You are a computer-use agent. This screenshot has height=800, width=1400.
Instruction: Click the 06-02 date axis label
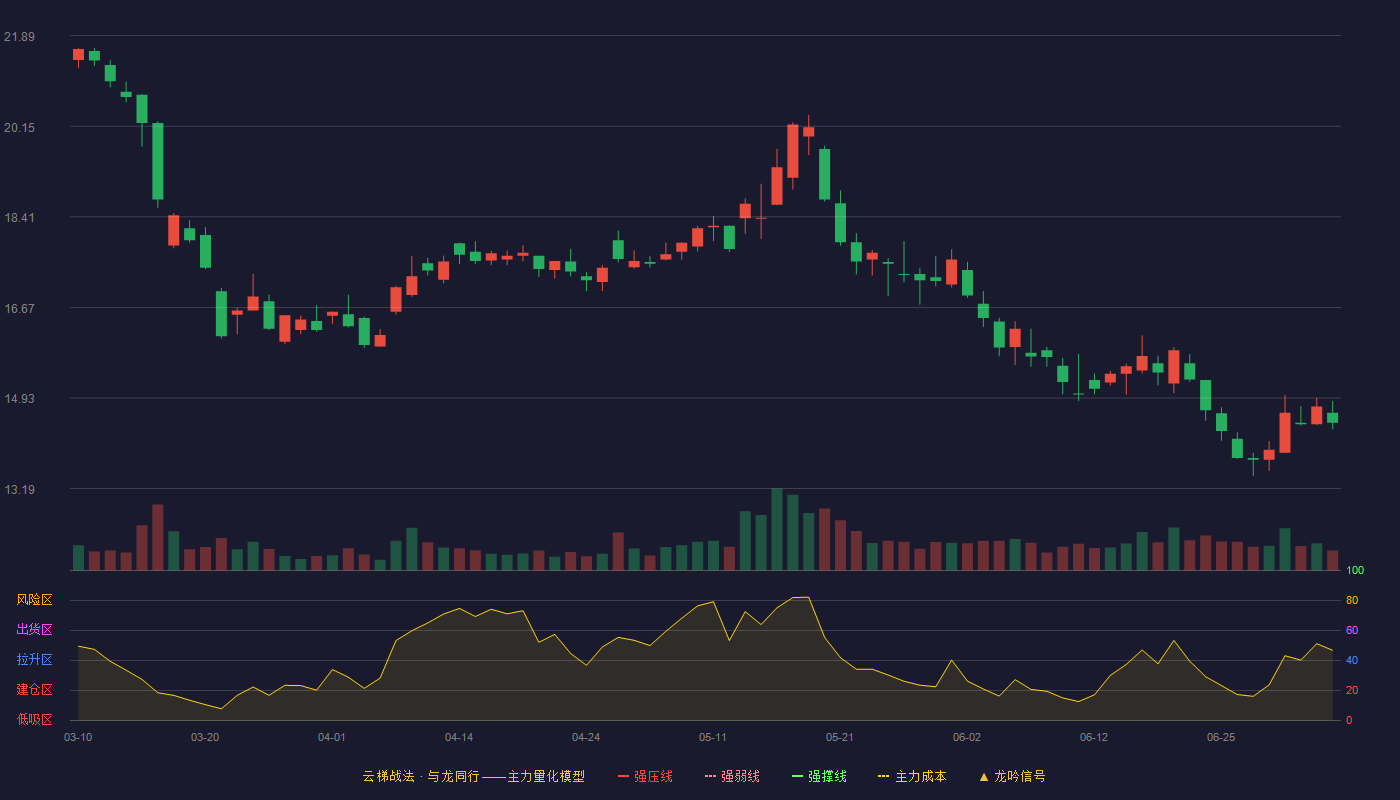coord(967,737)
